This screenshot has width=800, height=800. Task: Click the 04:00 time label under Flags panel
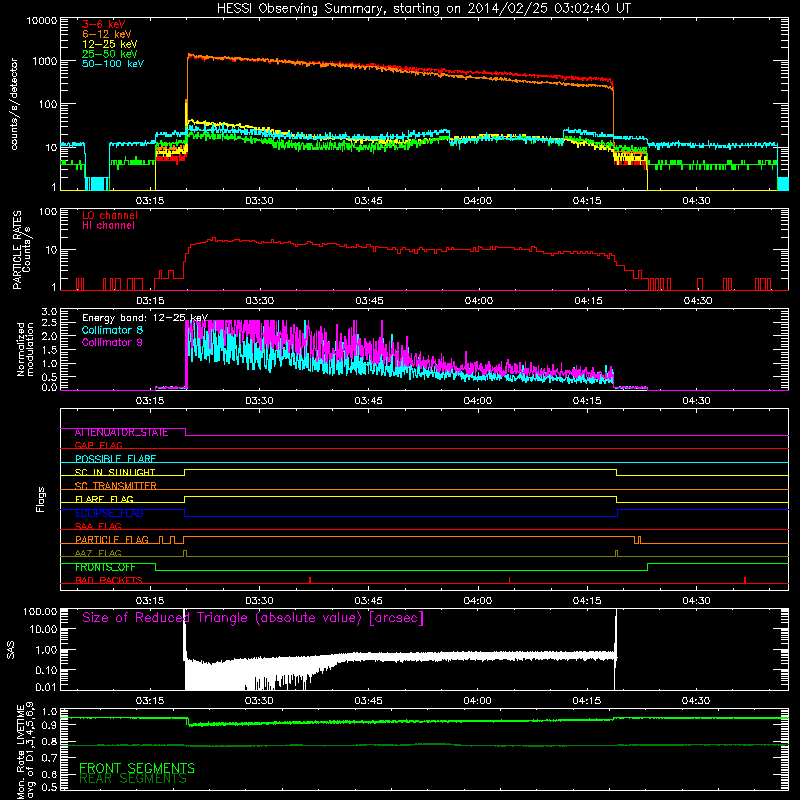point(478,601)
